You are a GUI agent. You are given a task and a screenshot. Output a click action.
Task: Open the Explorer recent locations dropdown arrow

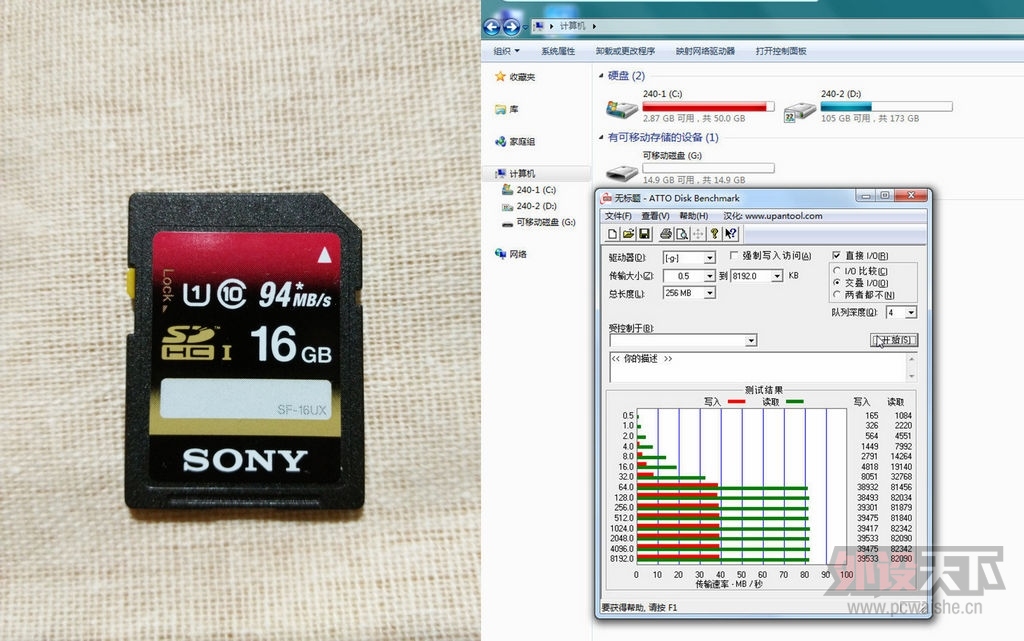(525, 27)
